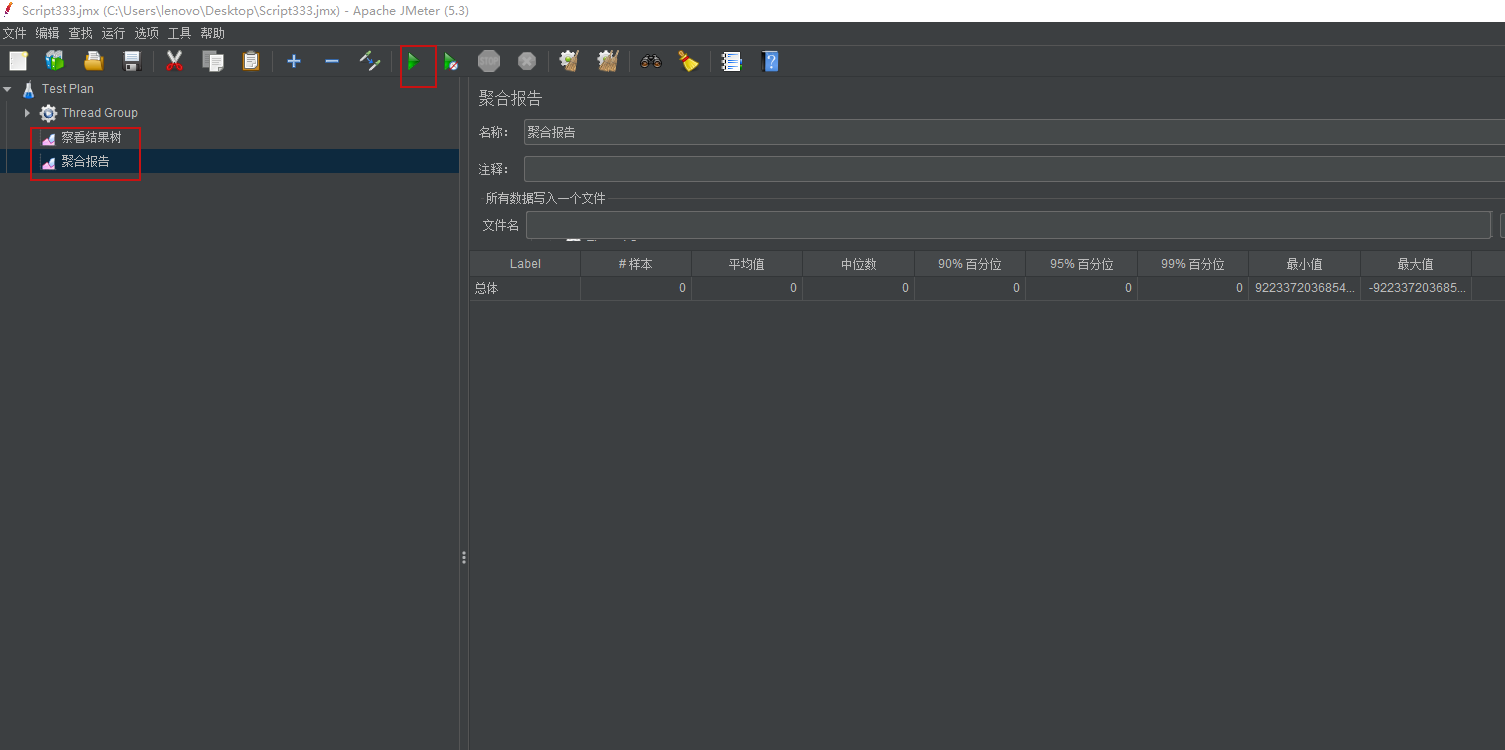The width and height of the screenshot is (1505, 750).
Task: Copy the selected element via toolbar icon
Action: [x=213, y=61]
